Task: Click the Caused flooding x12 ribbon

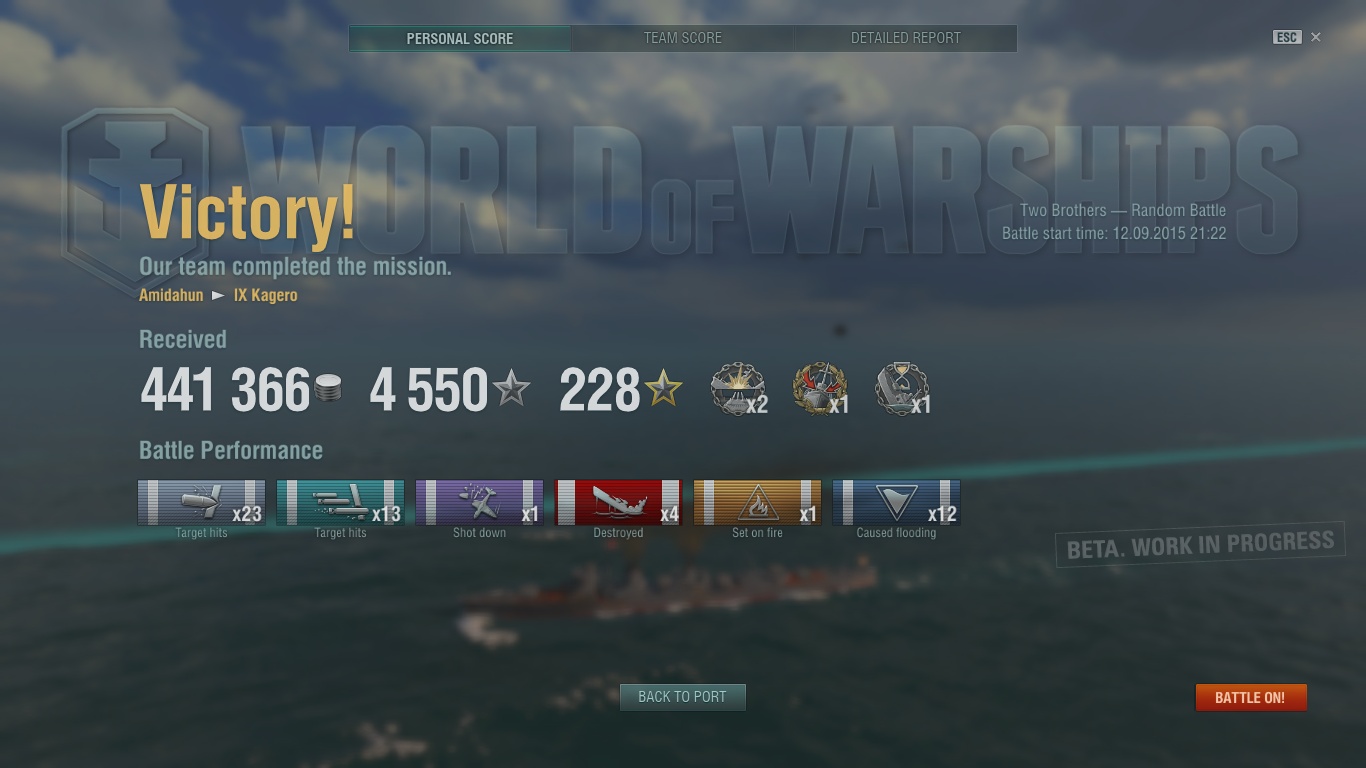Action: 896,502
